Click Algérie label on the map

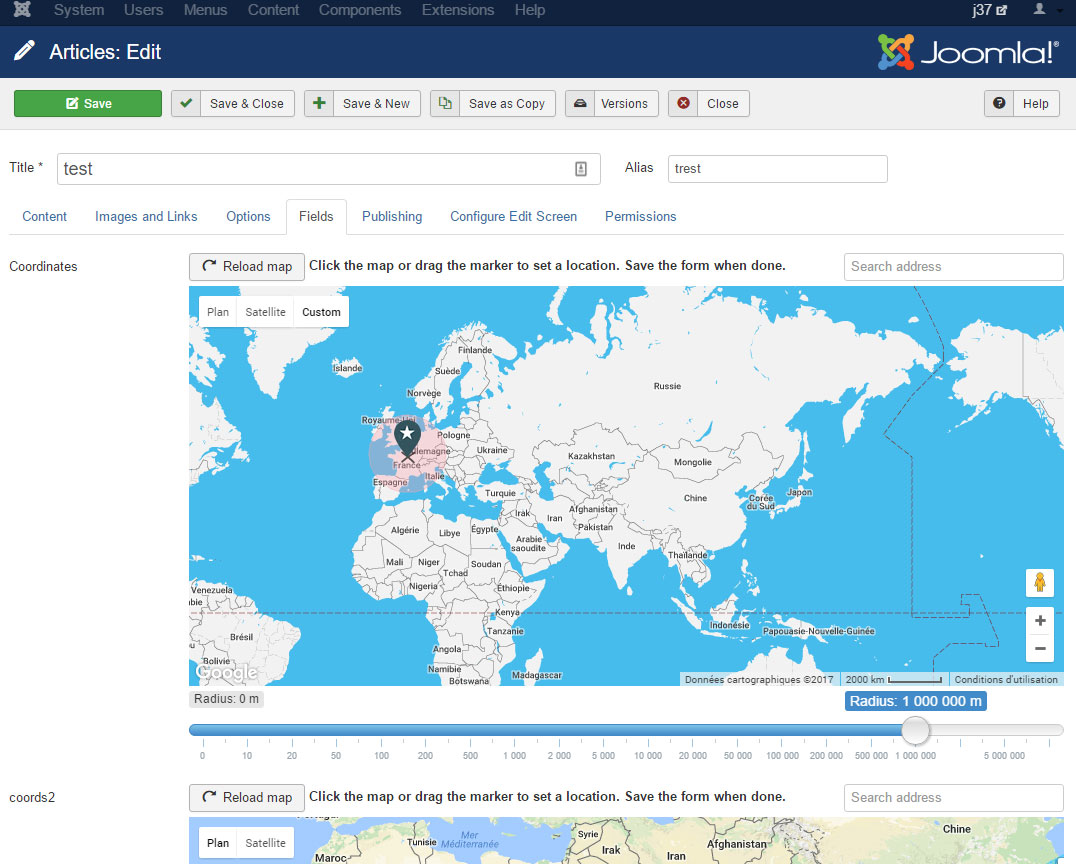[405, 530]
